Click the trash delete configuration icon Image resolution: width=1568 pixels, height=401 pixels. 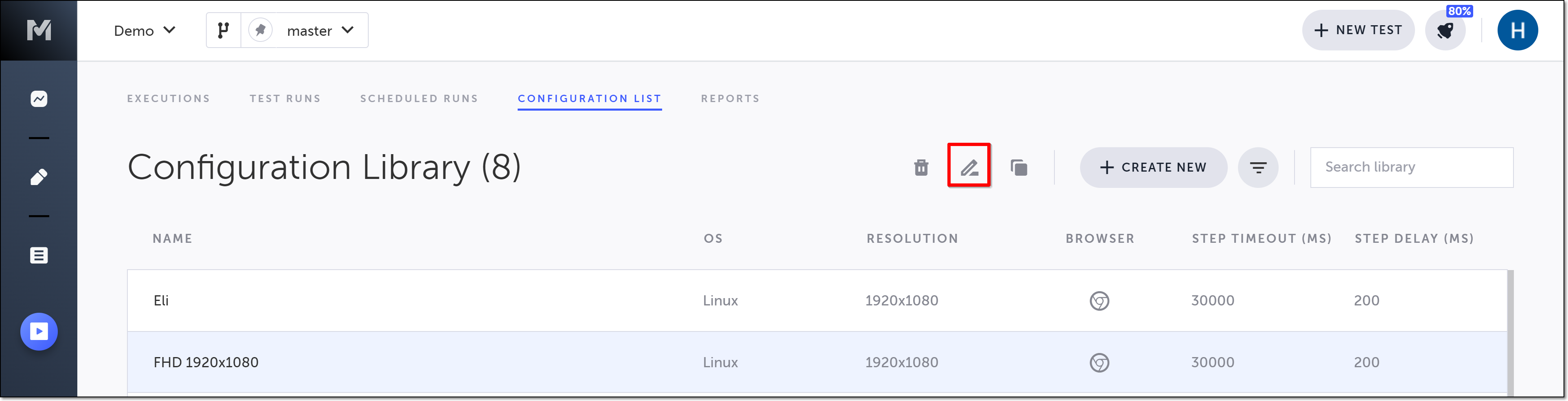921,167
